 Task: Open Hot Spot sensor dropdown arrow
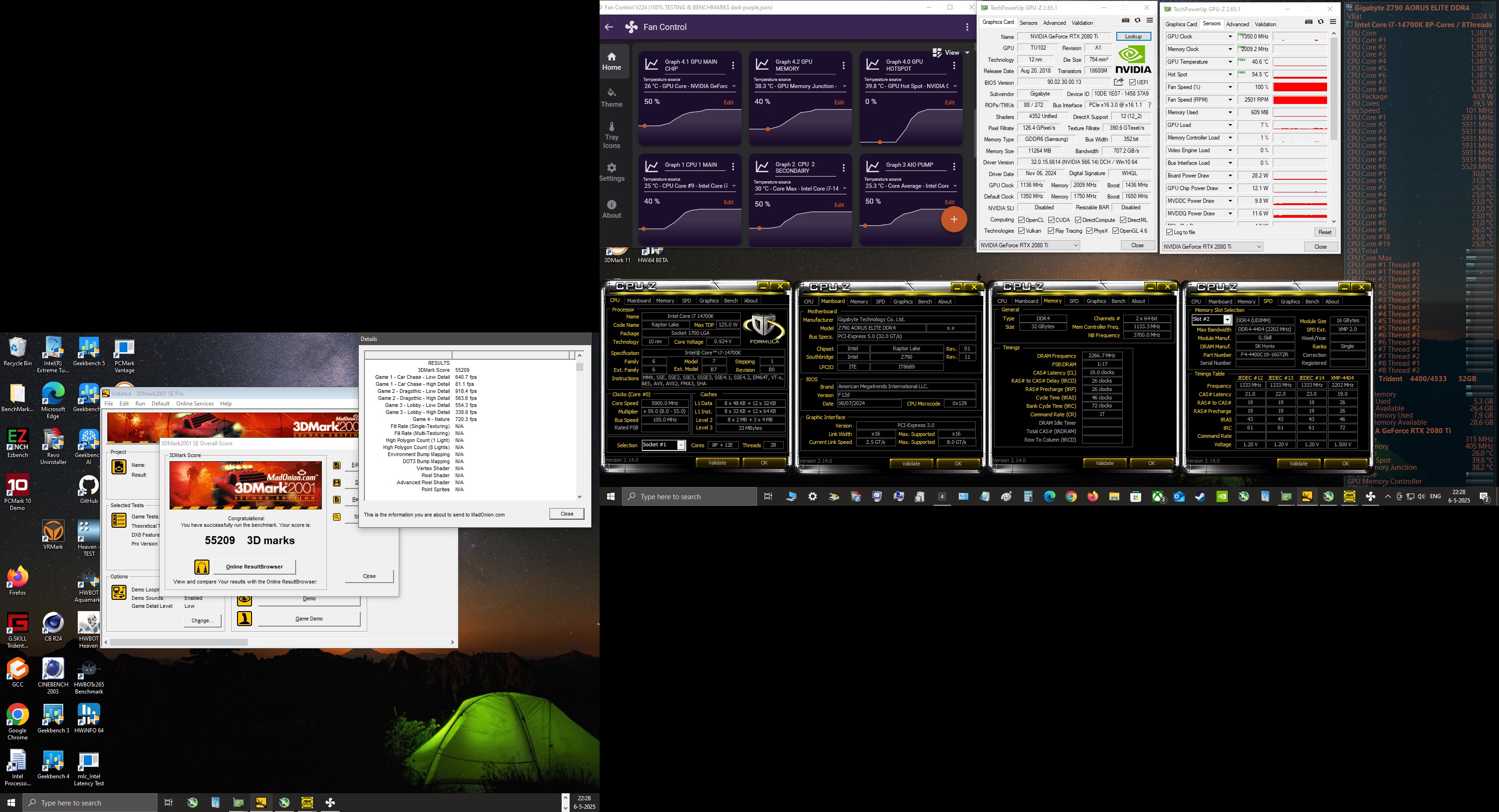point(1230,74)
